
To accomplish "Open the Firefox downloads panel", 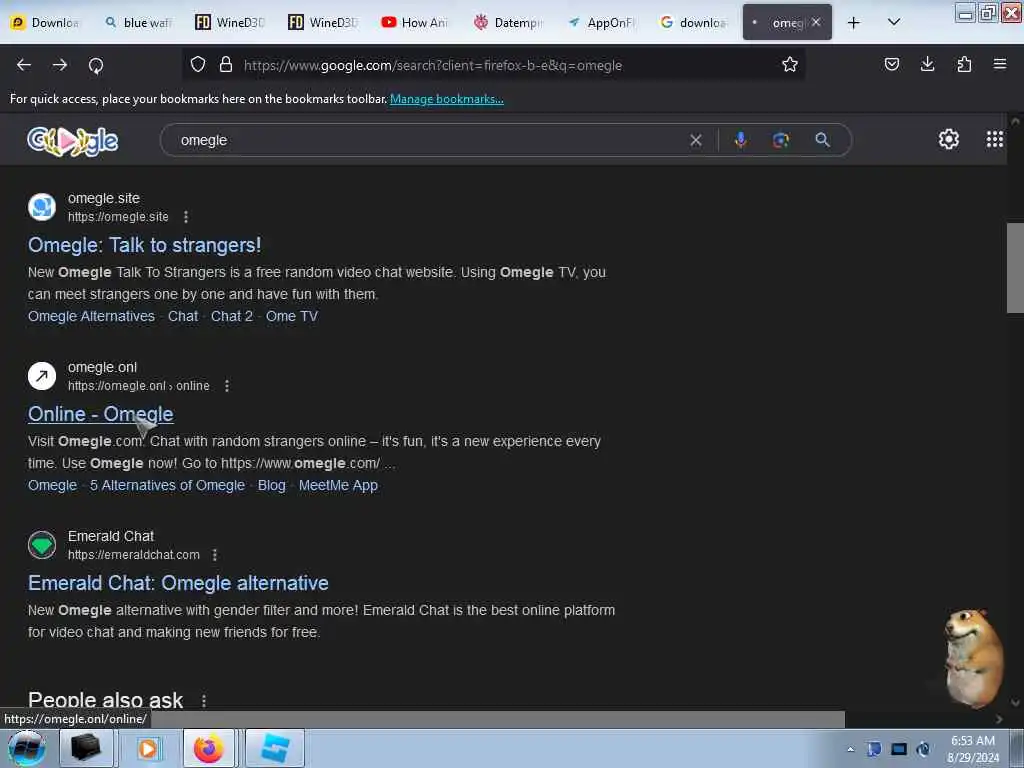I will [x=927, y=64].
